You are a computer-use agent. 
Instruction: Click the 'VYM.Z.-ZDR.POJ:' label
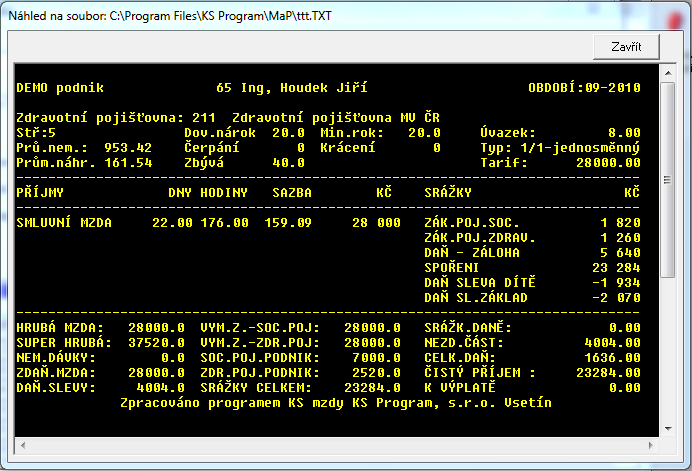click(x=260, y=343)
